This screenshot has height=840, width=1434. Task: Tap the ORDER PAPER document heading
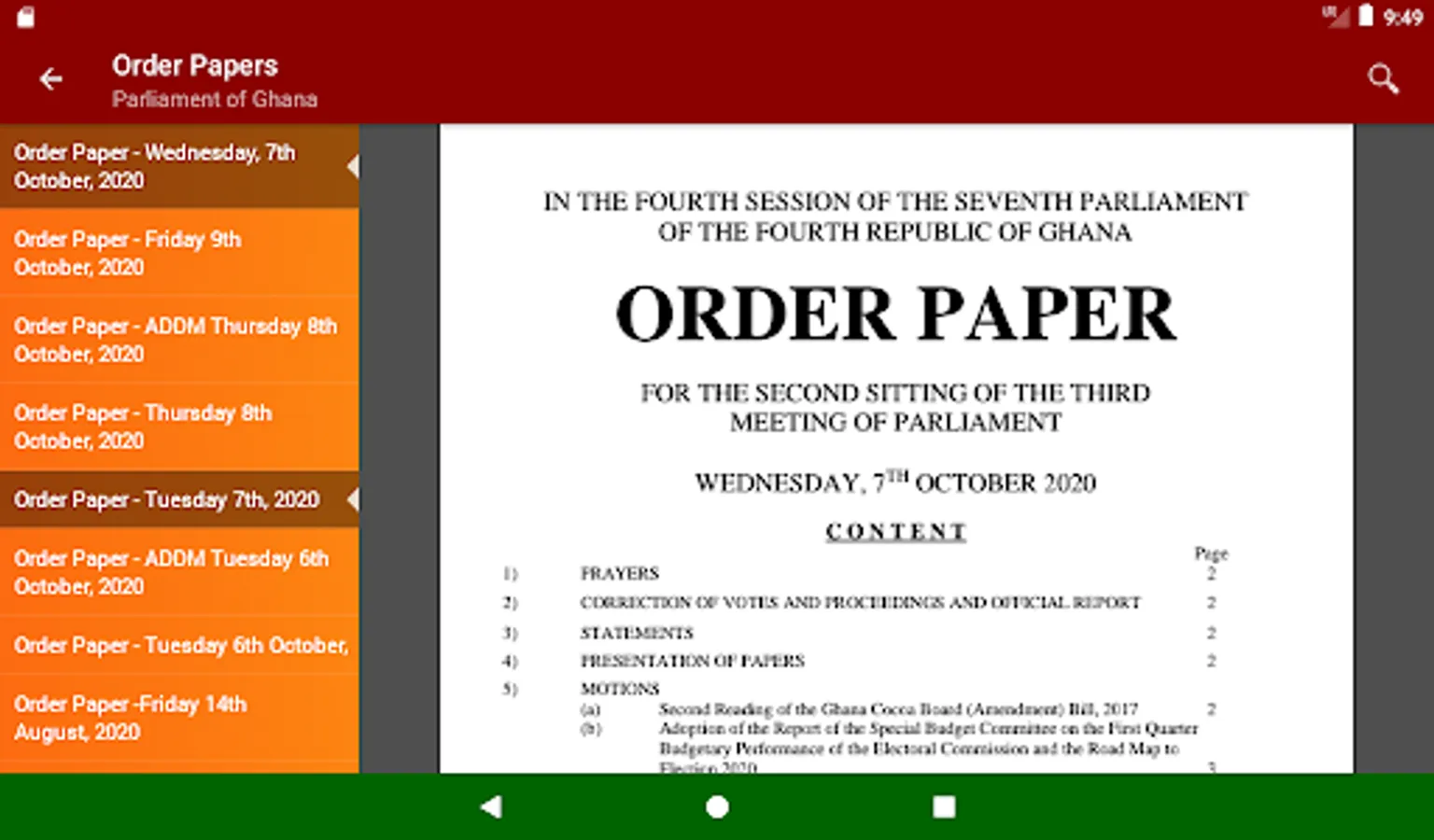(x=895, y=314)
